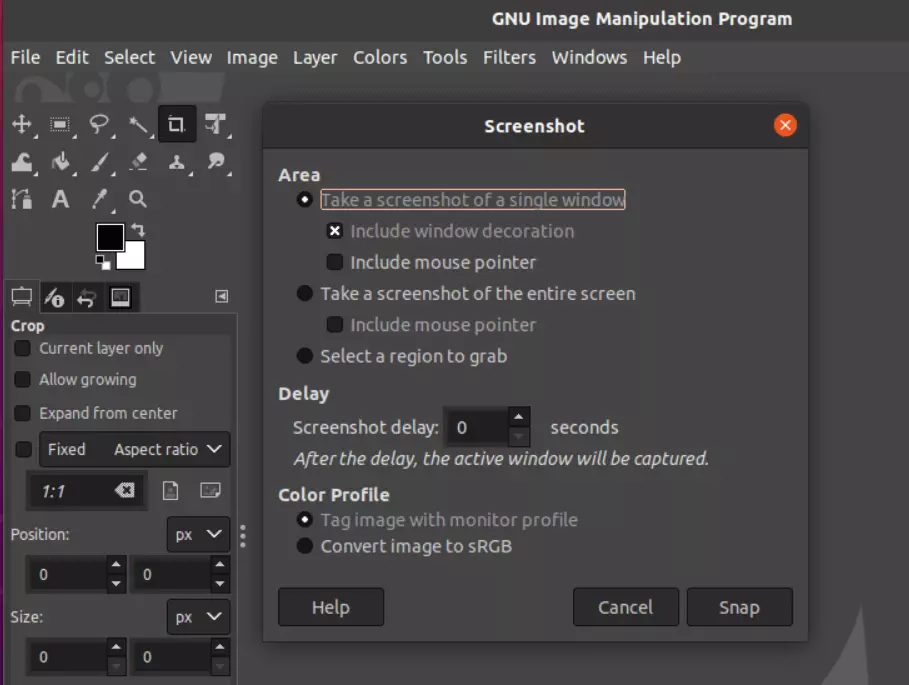Uncheck Include window decoration

[334, 231]
